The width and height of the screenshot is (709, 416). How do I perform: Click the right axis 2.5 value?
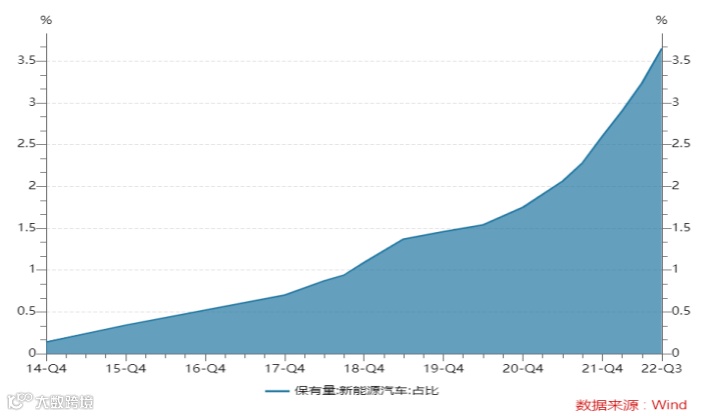681,144
